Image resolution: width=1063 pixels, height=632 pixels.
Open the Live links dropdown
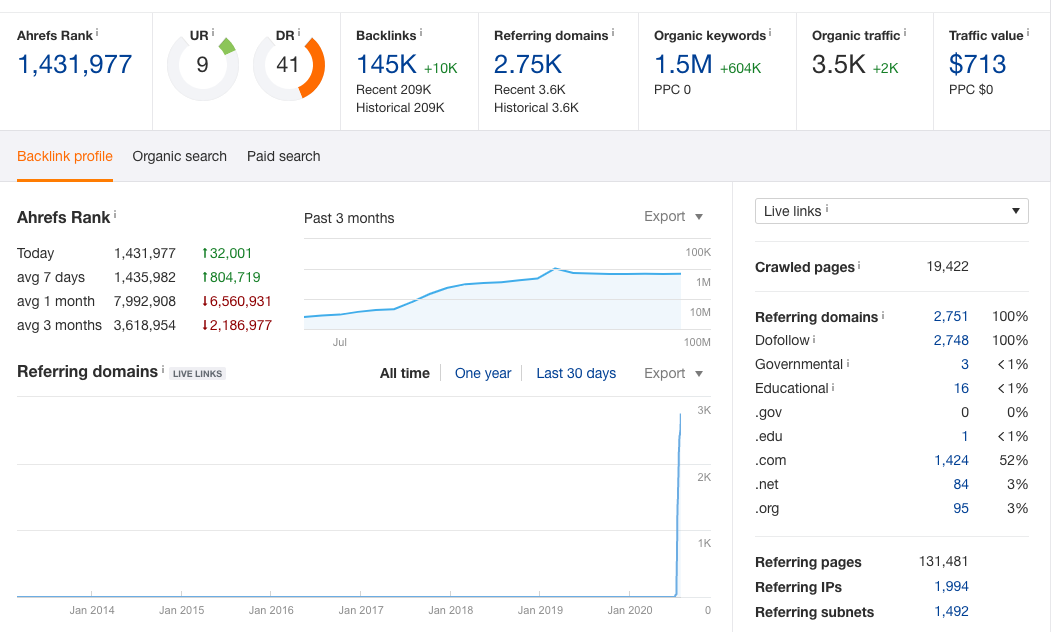pos(891,211)
